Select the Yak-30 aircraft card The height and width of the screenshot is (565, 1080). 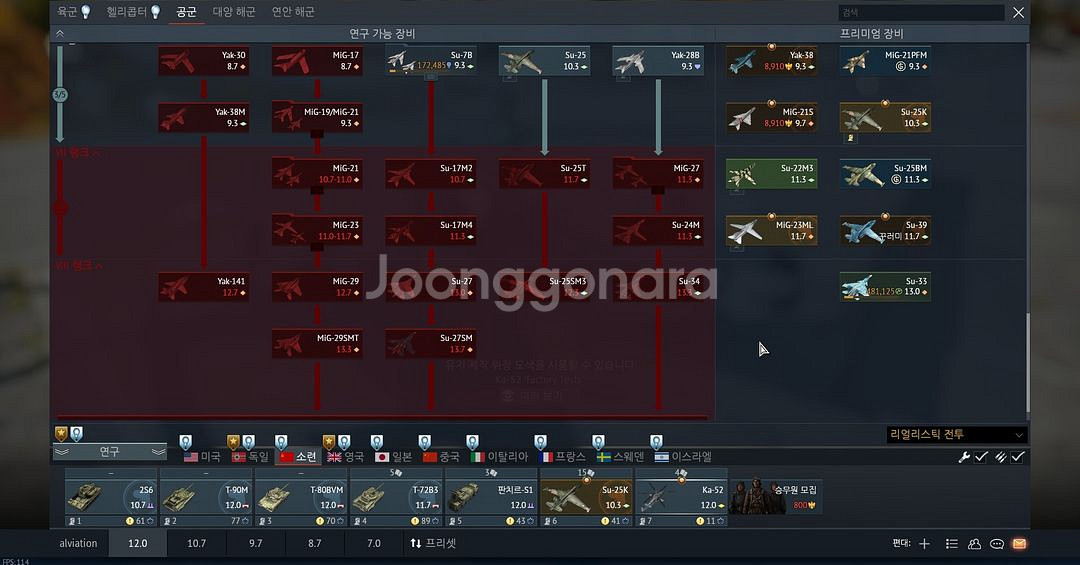point(203,61)
